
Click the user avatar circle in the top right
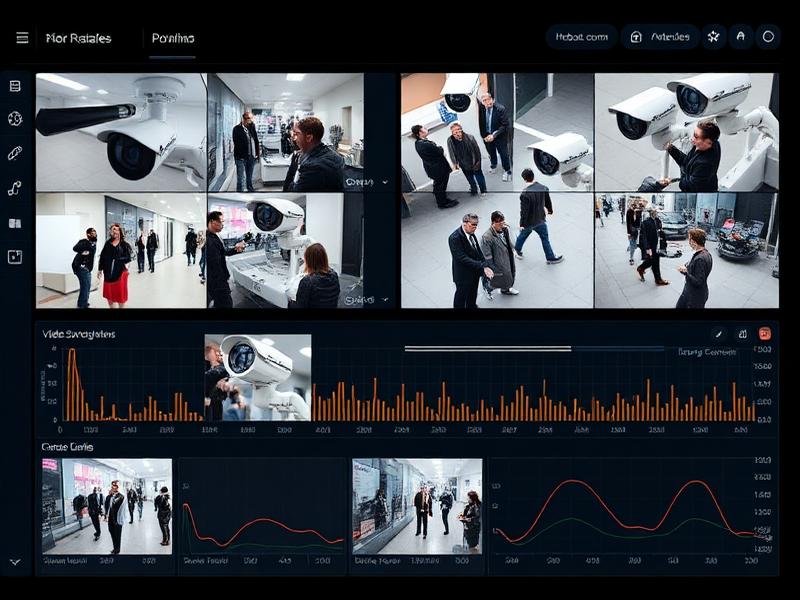tap(767, 37)
